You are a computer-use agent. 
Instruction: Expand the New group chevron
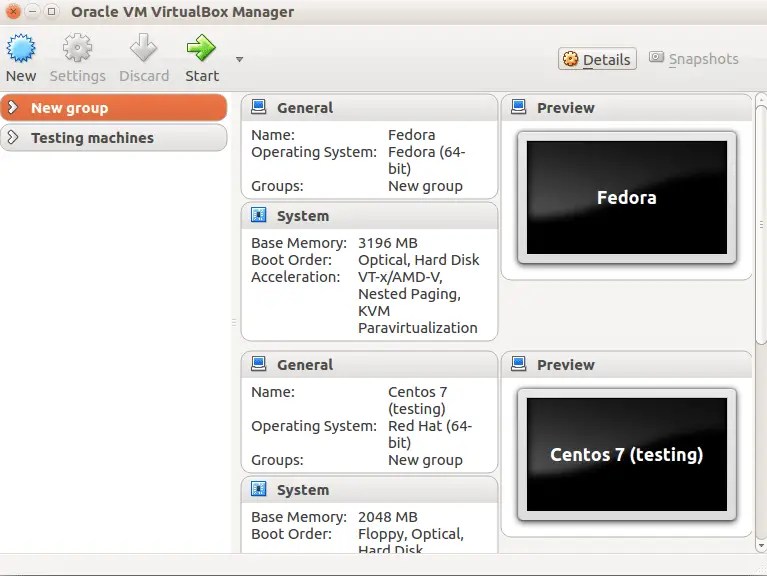pos(13,108)
